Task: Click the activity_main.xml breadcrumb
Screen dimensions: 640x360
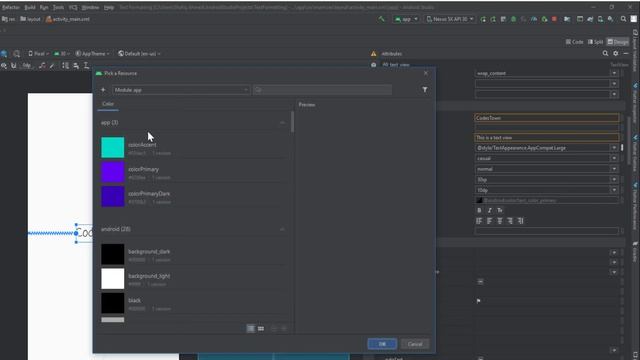Action: coord(68,19)
